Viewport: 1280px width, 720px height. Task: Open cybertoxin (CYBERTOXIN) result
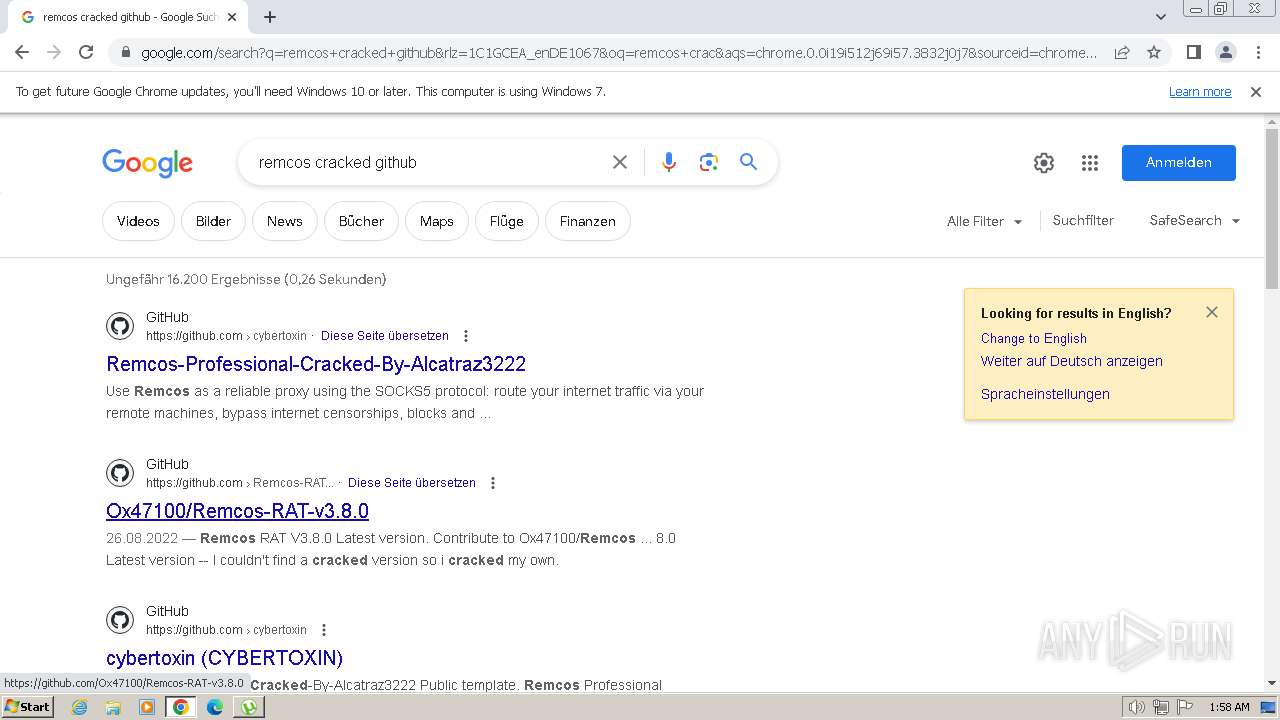tap(225, 658)
